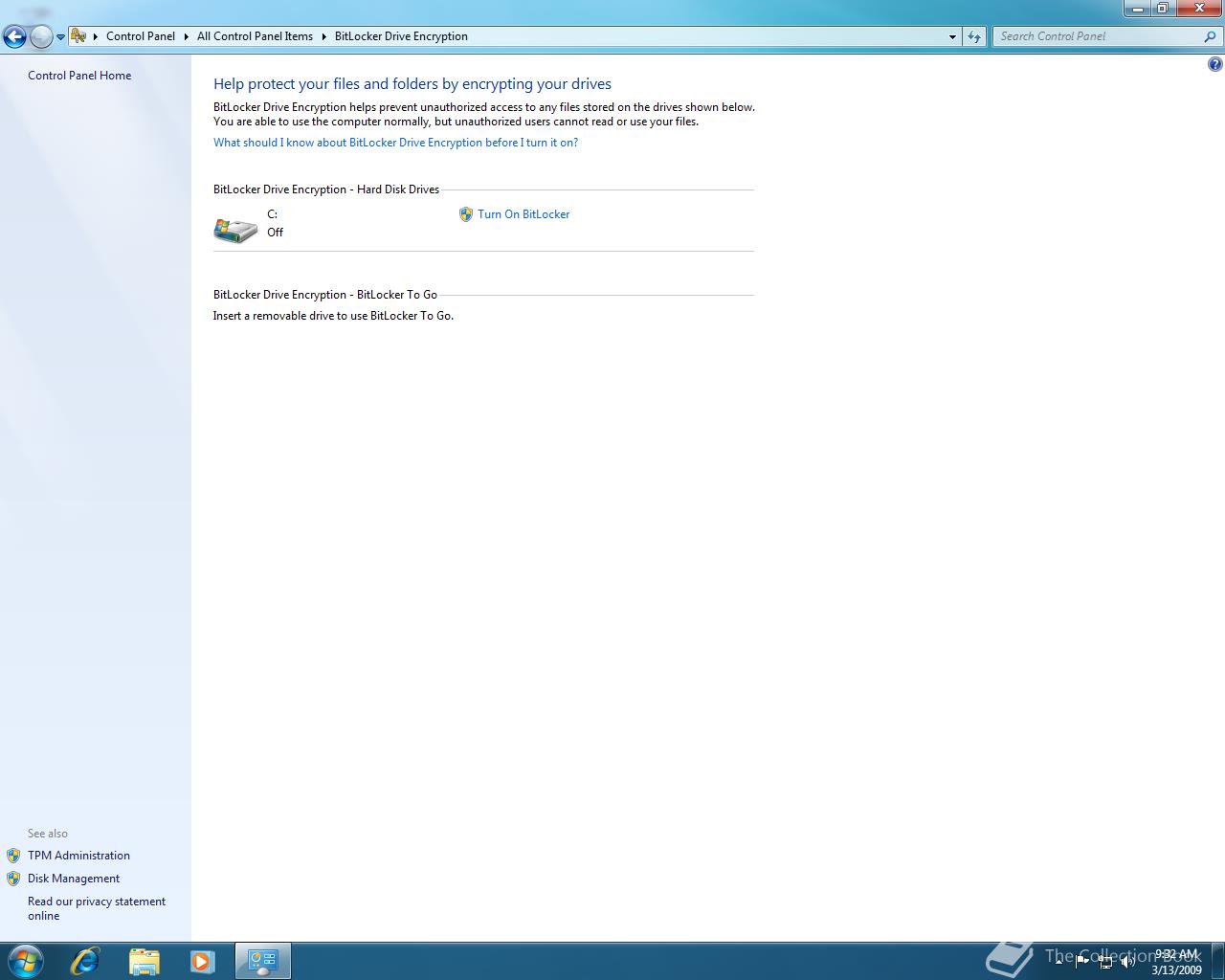The height and width of the screenshot is (980, 1225).
Task: Open Disk Management link
Action: tap(74, 879)
